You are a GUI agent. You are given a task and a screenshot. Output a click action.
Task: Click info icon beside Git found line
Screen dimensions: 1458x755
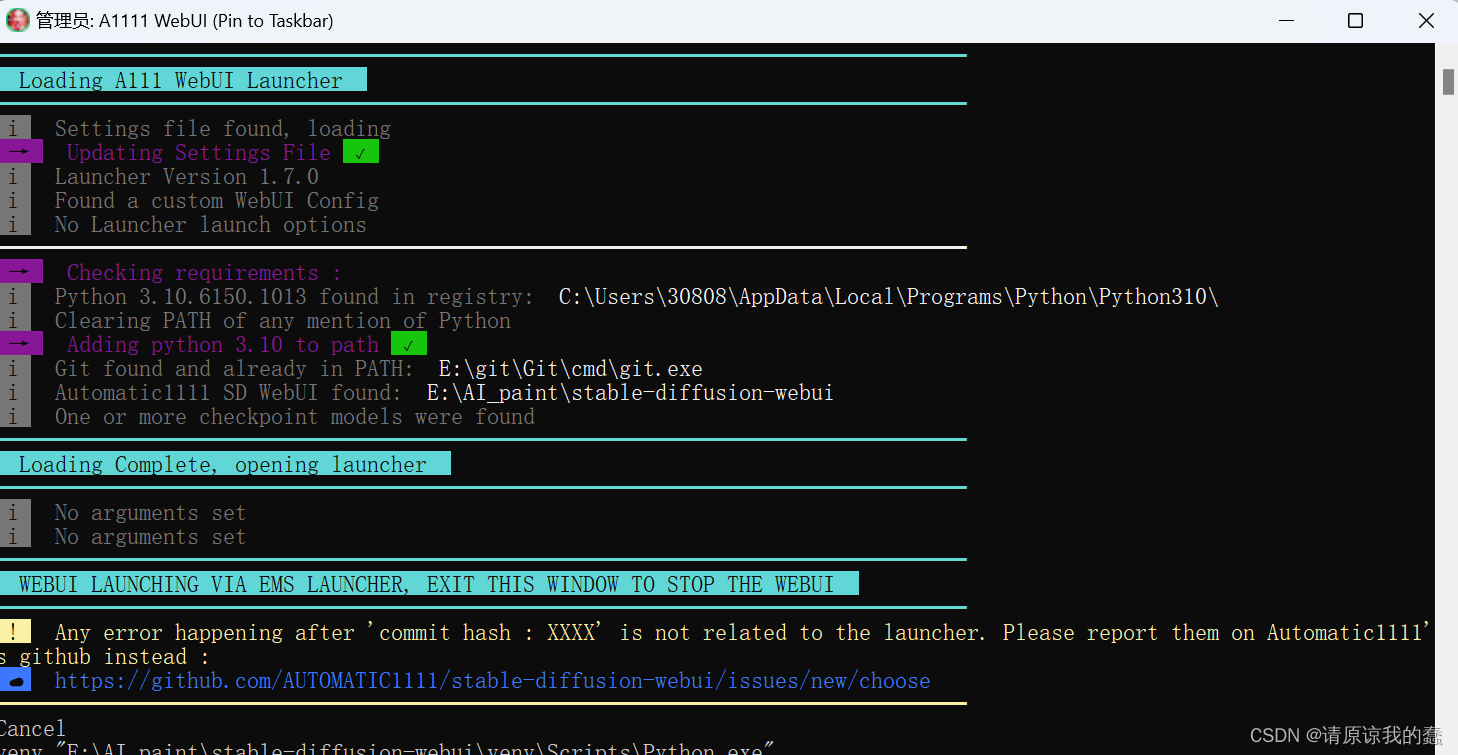pos(14,369)
